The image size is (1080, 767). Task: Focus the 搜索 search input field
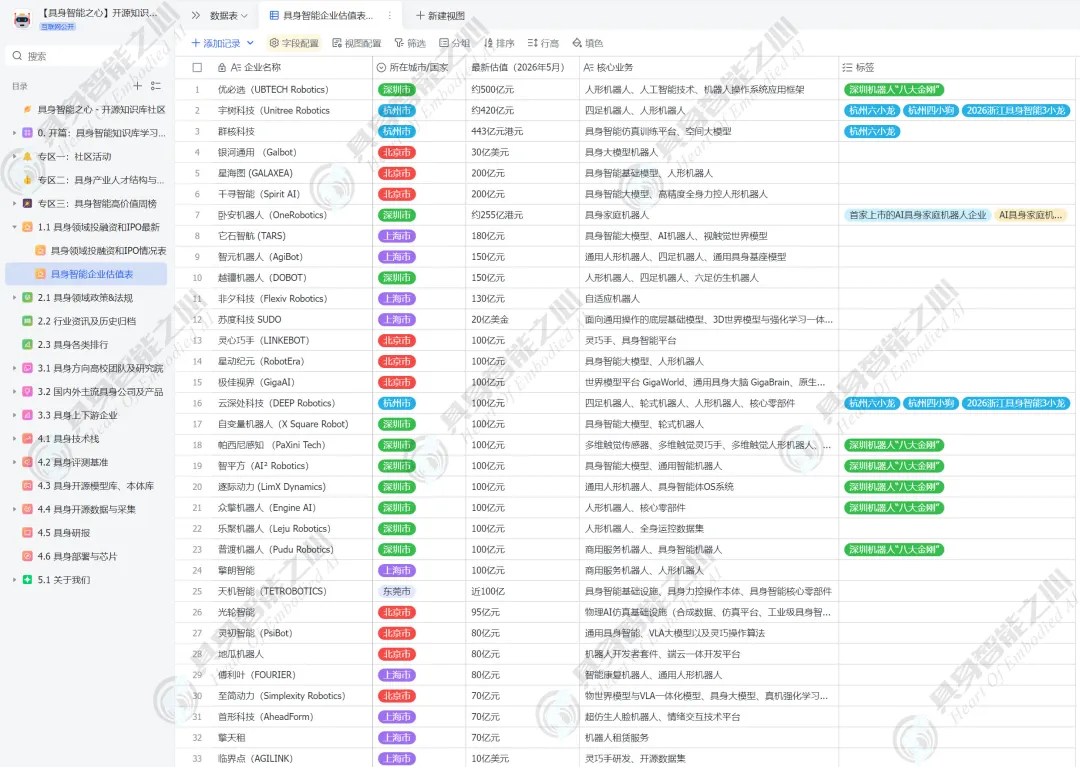tap(86, 56)
